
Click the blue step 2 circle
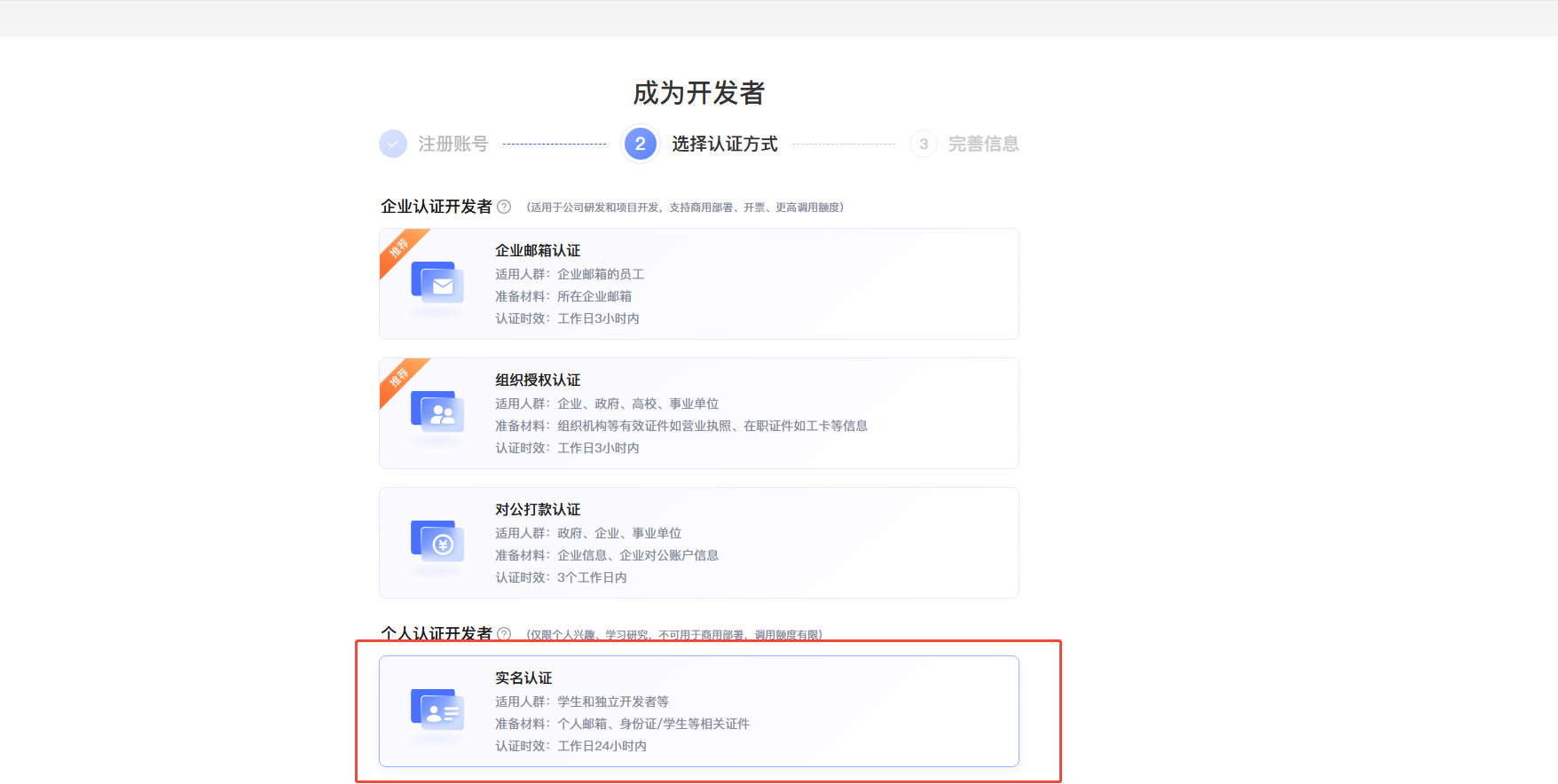640,144
